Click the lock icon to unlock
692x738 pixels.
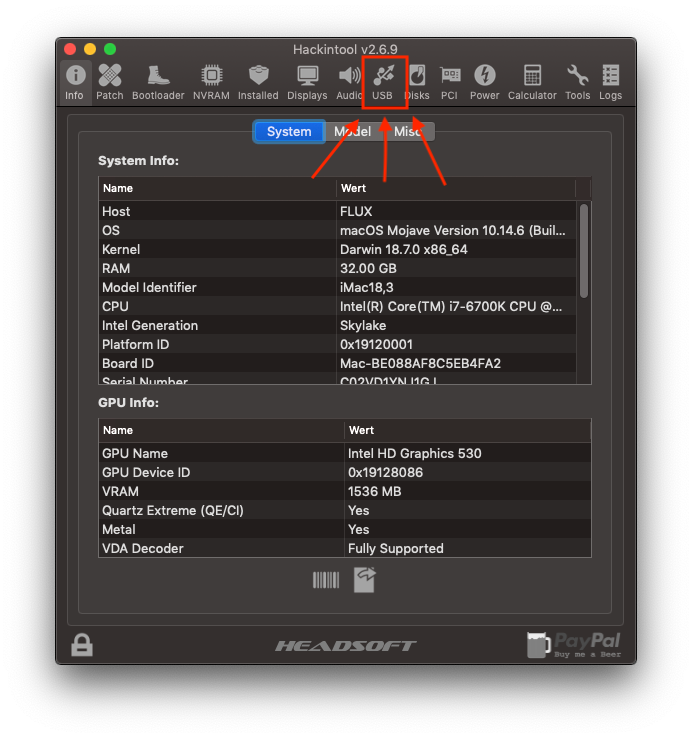(82, 645)
